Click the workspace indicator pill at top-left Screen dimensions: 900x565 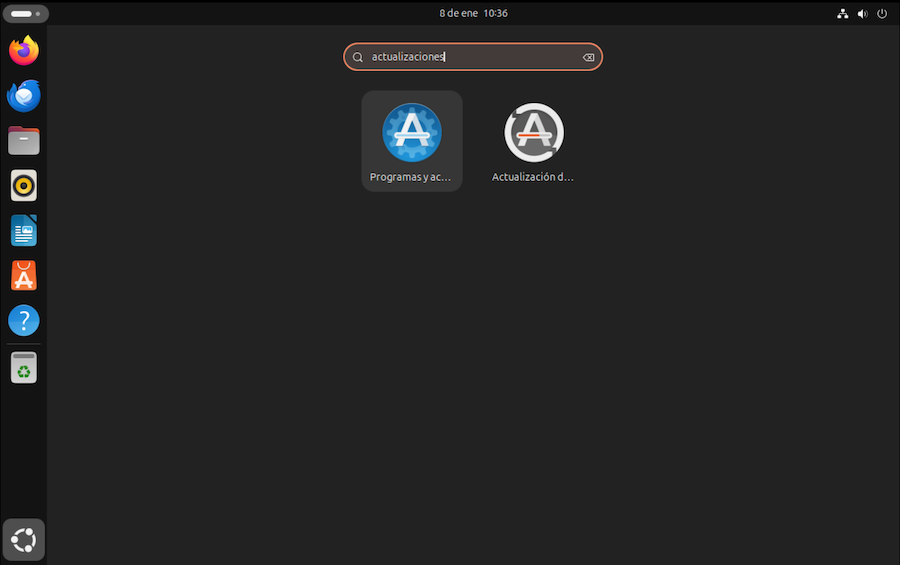pyautogui.click(x=24, y=13)
